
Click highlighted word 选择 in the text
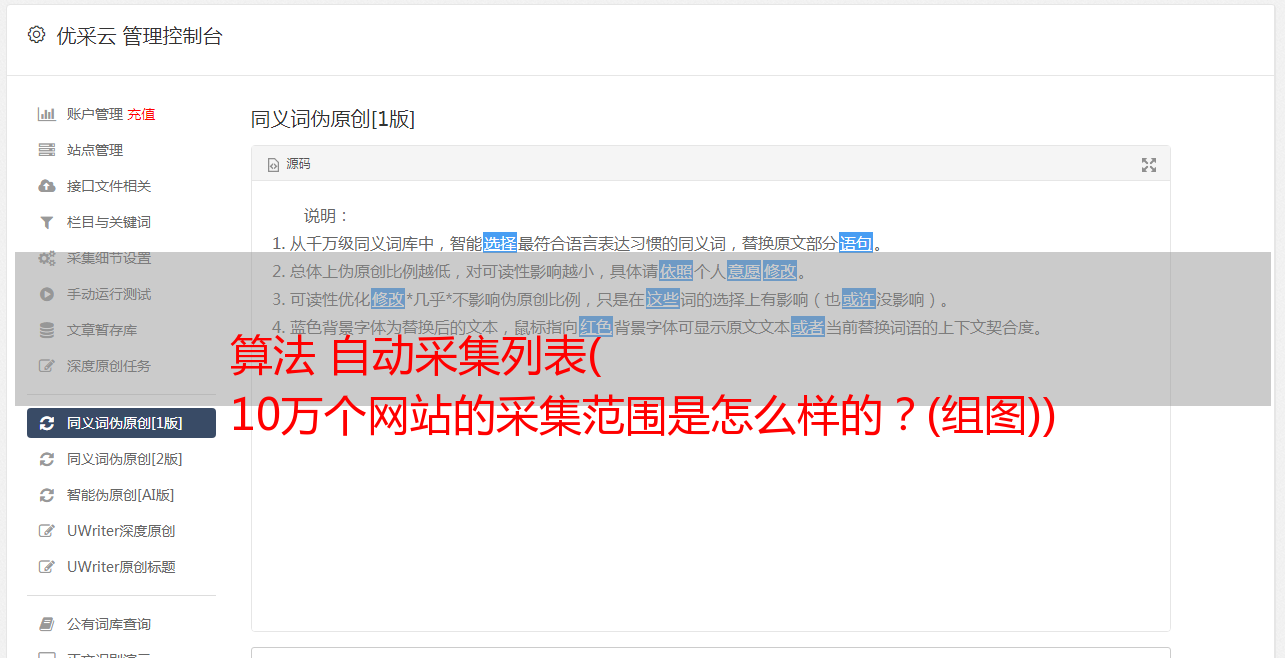tap(500, 243)
